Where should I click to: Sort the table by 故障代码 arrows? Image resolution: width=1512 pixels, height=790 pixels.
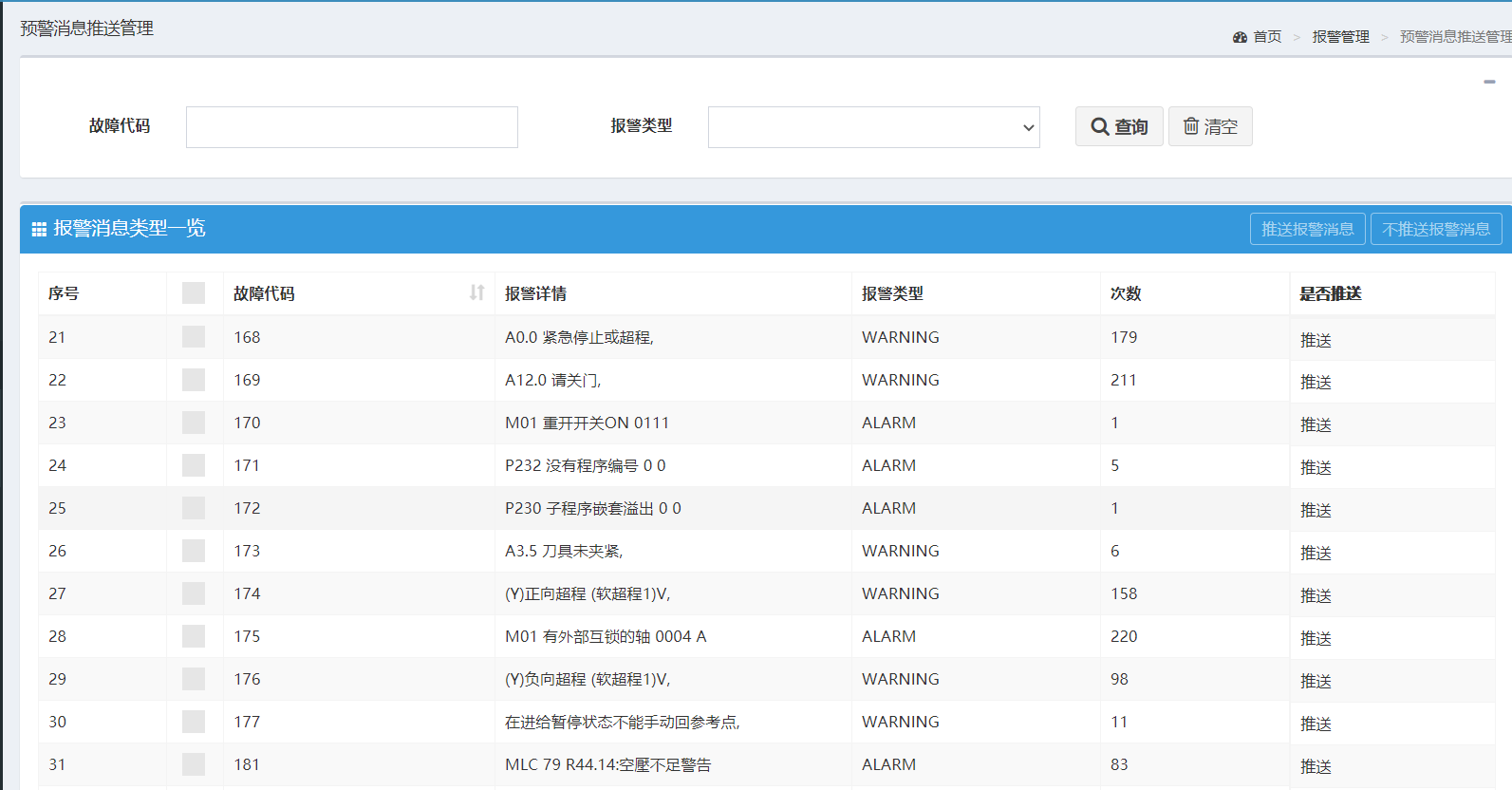[x=476, y=292]
